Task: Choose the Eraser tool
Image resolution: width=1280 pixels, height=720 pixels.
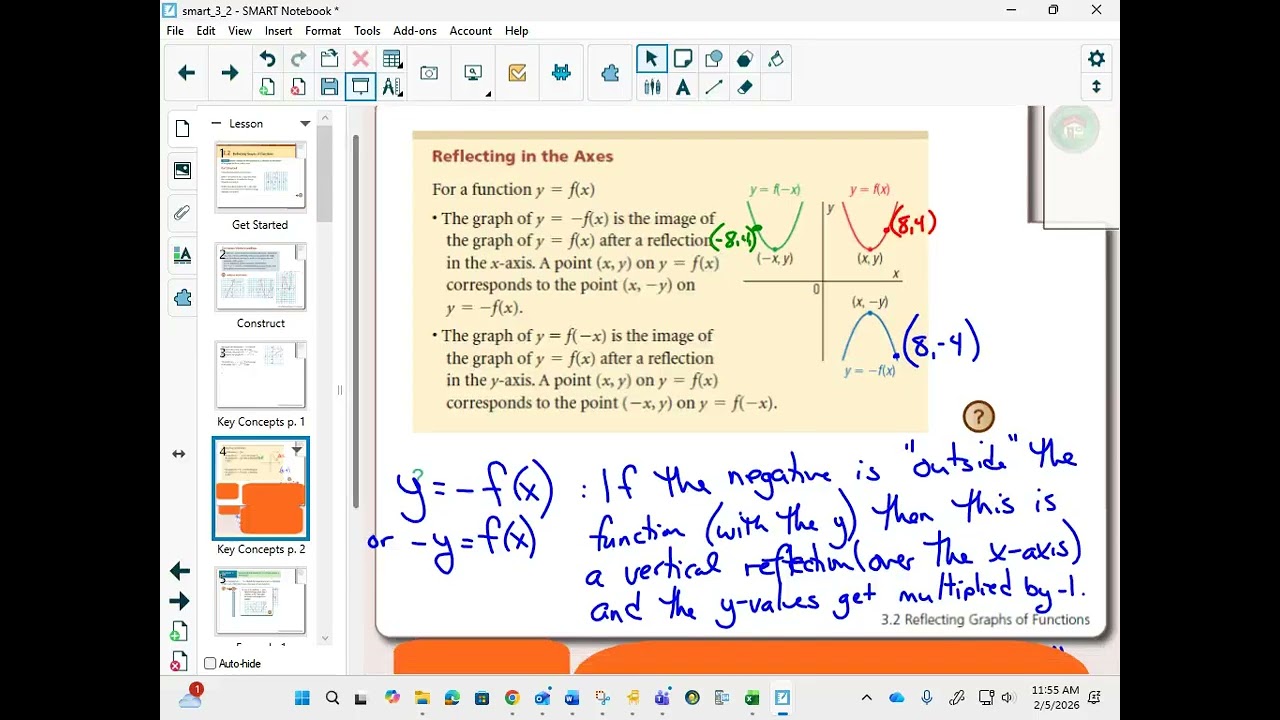Action: (745, 87)
